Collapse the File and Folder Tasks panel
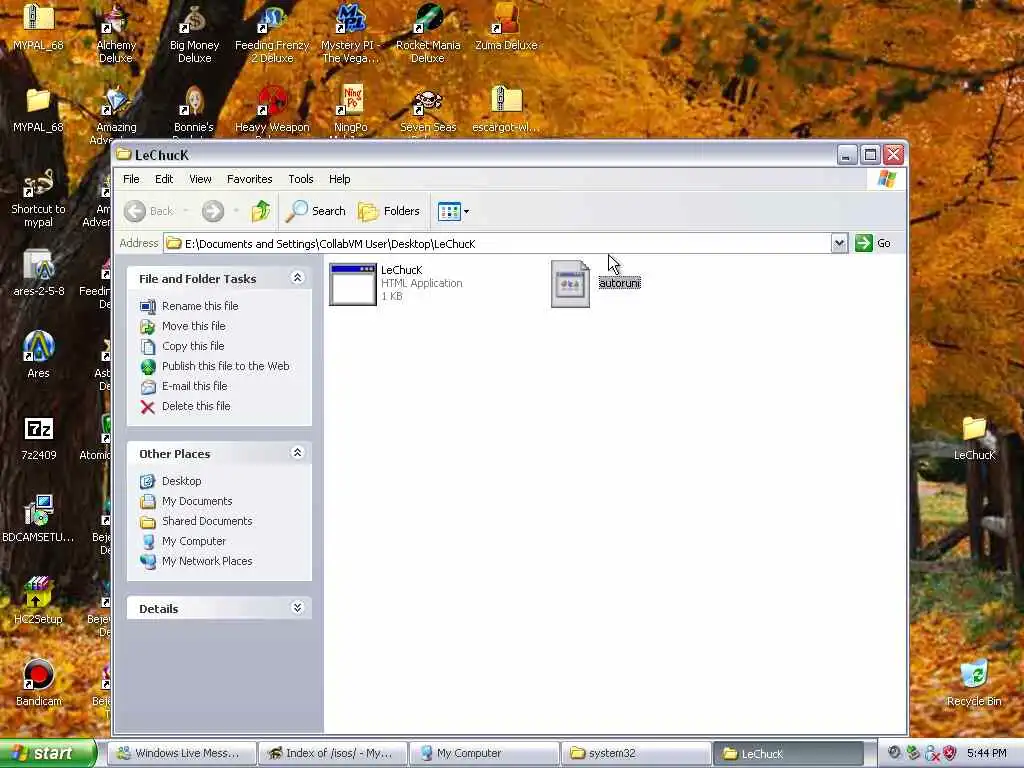 297,278
